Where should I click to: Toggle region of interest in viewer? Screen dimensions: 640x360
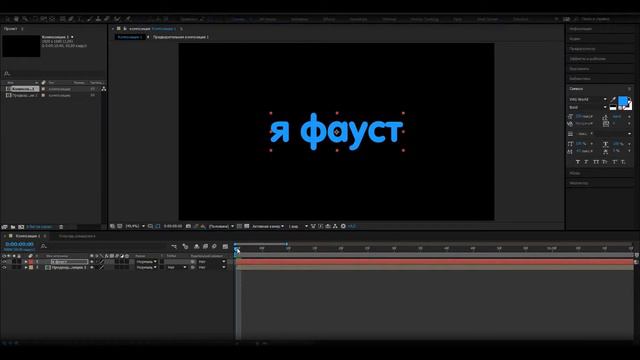click(240, 226)
